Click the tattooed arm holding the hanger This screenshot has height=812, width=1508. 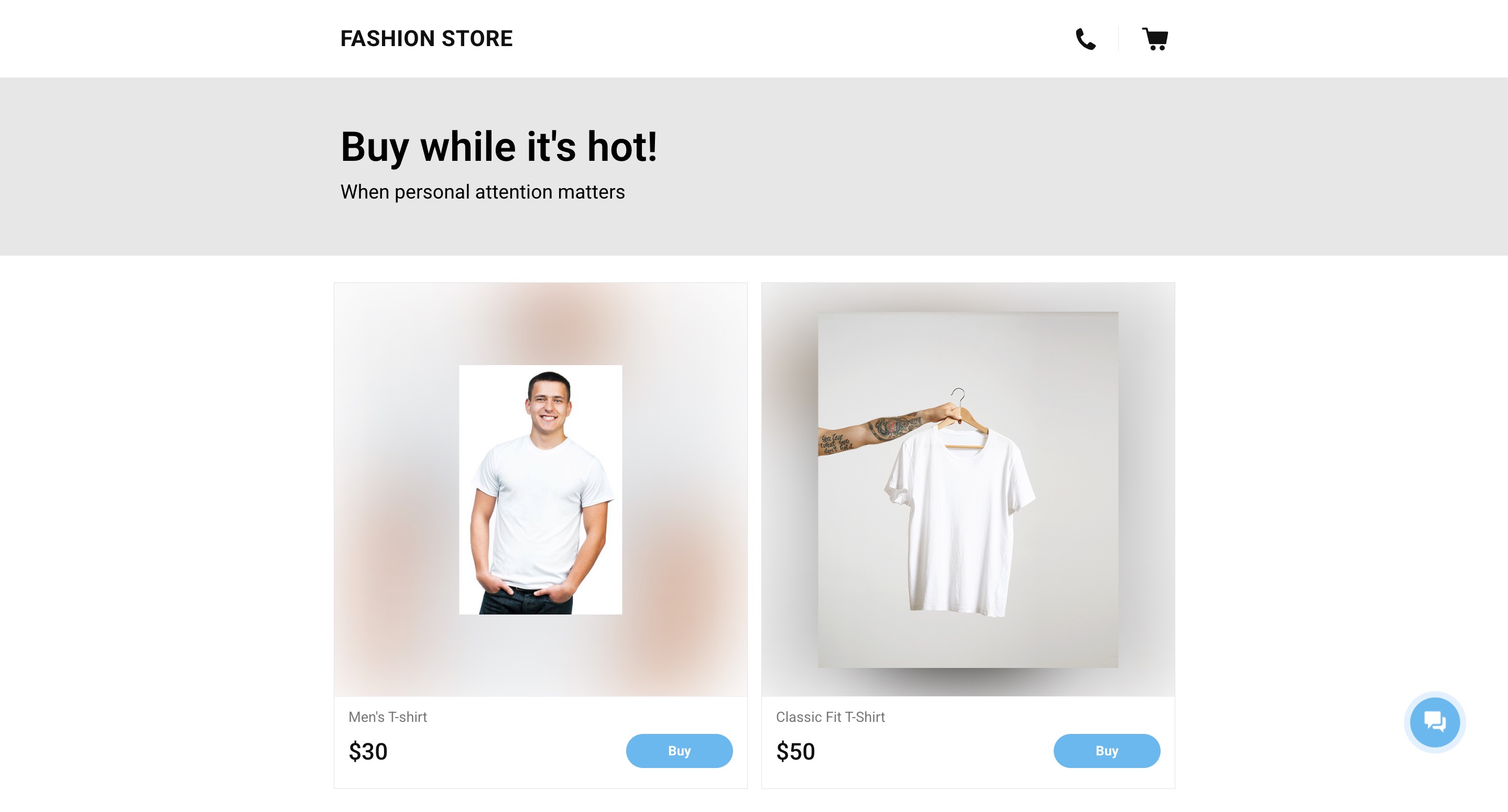(x=878, y=430)
